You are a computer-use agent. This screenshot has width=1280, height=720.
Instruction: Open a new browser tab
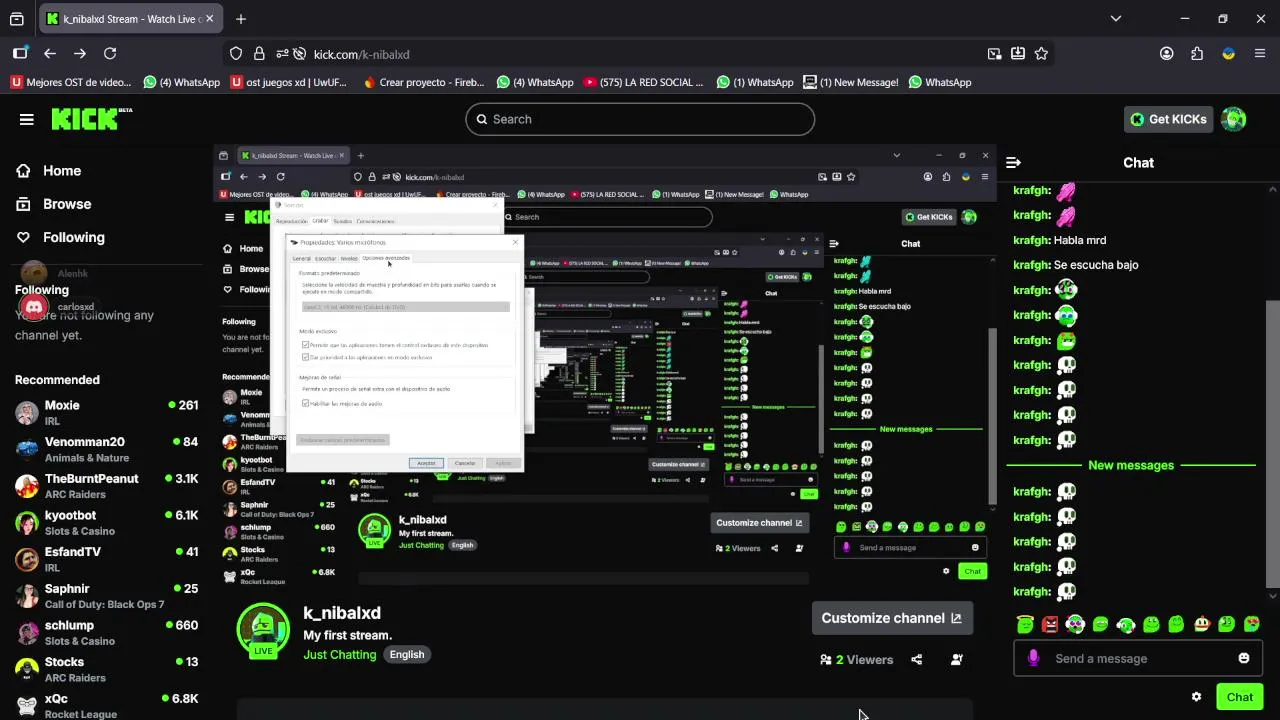(241, 19)
